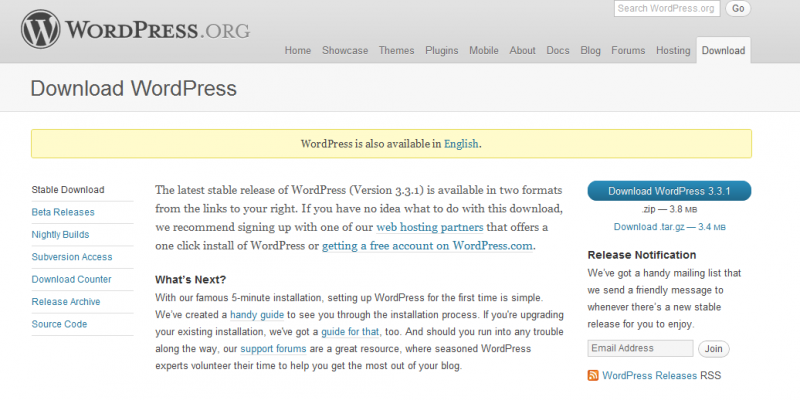Click the Download .tar.gz link

pyautogui.click(x=669, y=227)
